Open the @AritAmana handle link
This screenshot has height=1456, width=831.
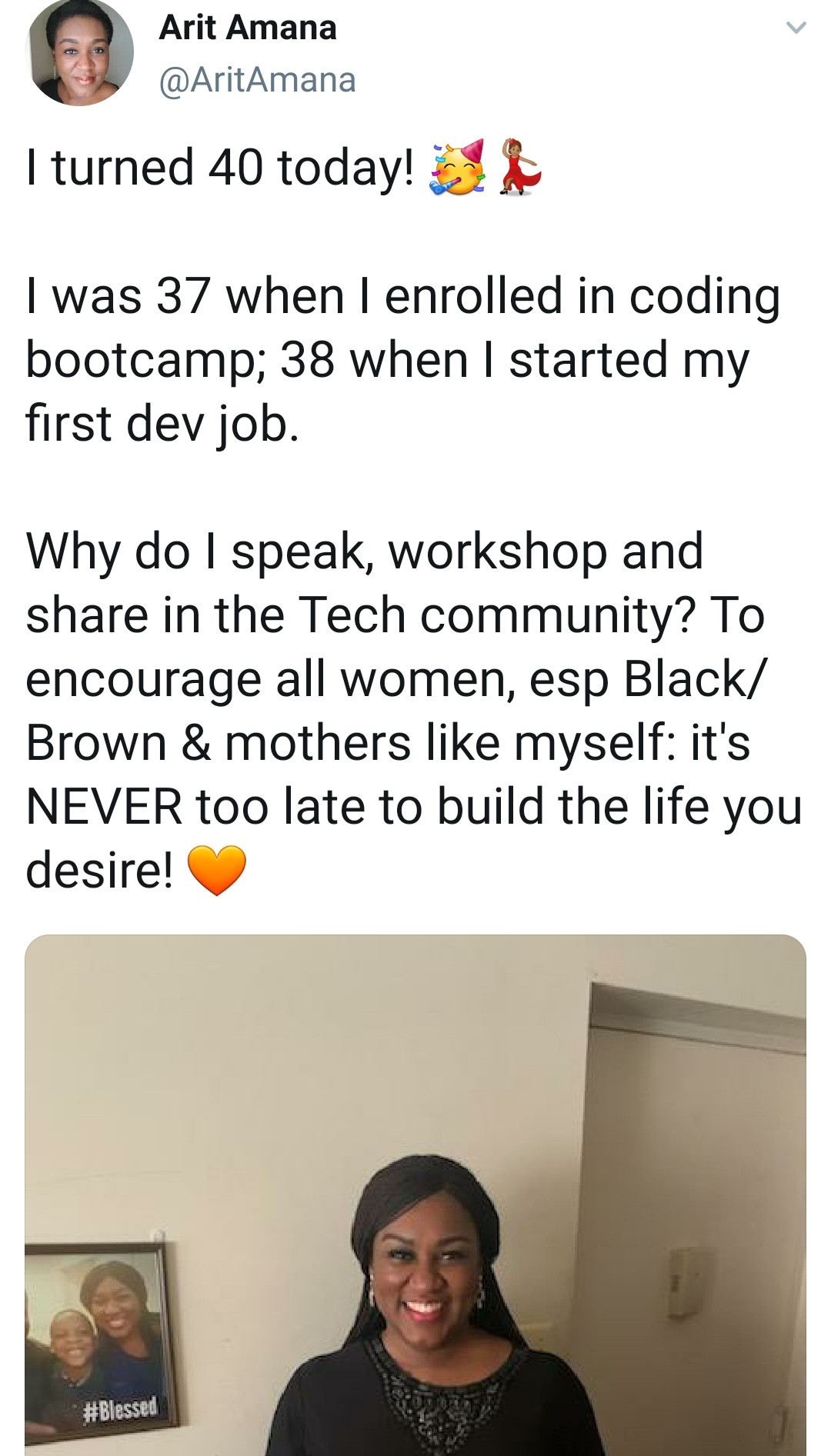tap(257, 80)
